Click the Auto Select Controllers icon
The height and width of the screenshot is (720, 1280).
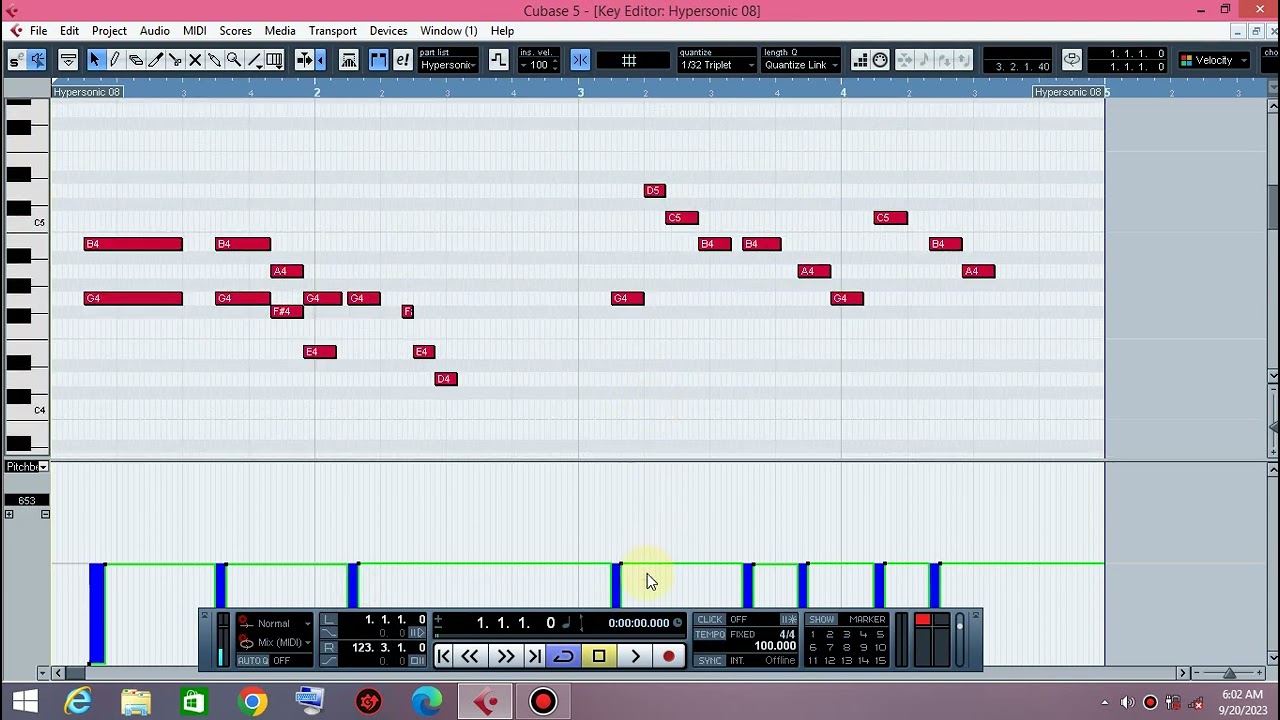(349, 60)
